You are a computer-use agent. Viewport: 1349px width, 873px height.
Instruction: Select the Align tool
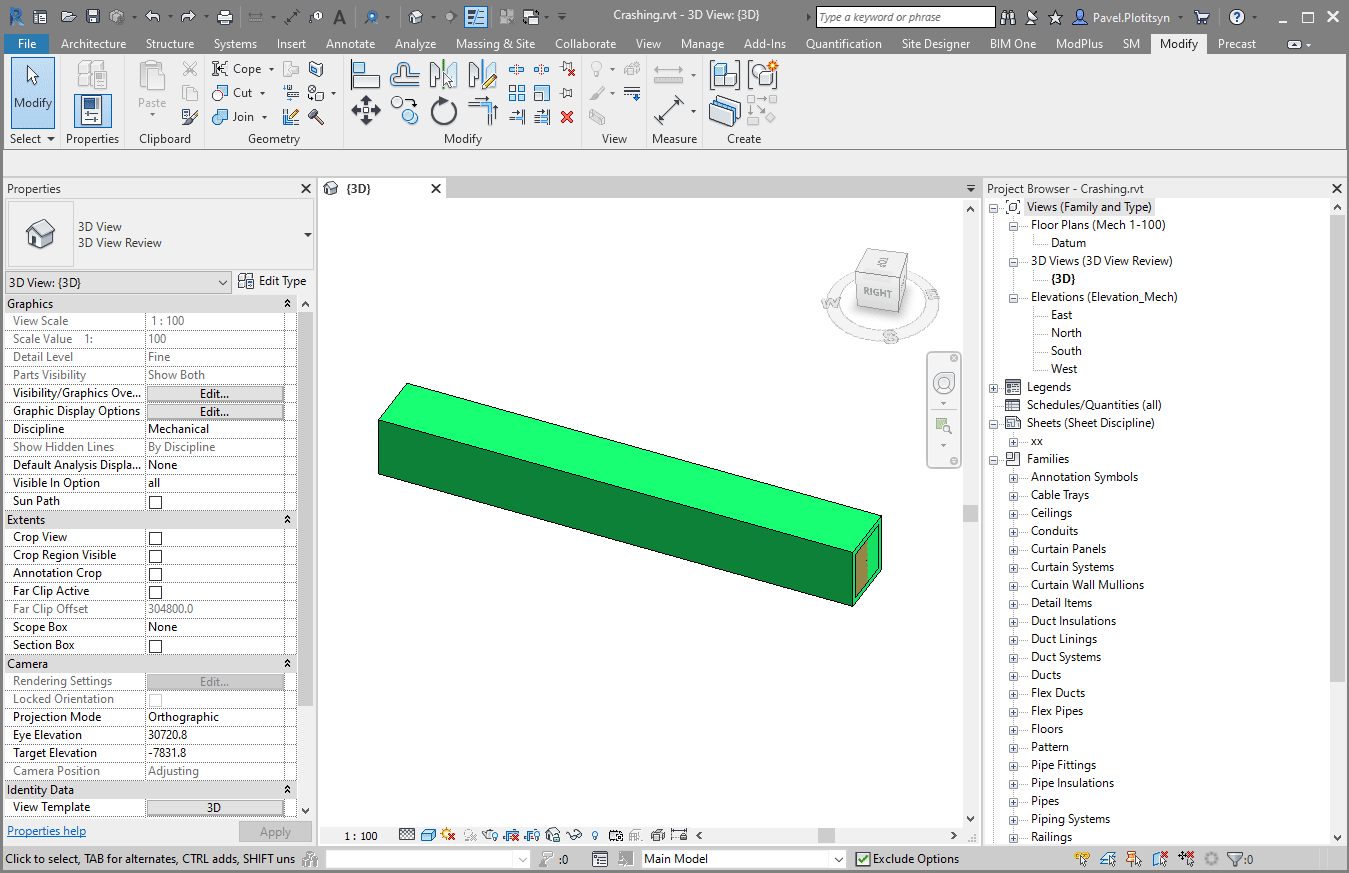pyautogui.click(x=366, y=75)
